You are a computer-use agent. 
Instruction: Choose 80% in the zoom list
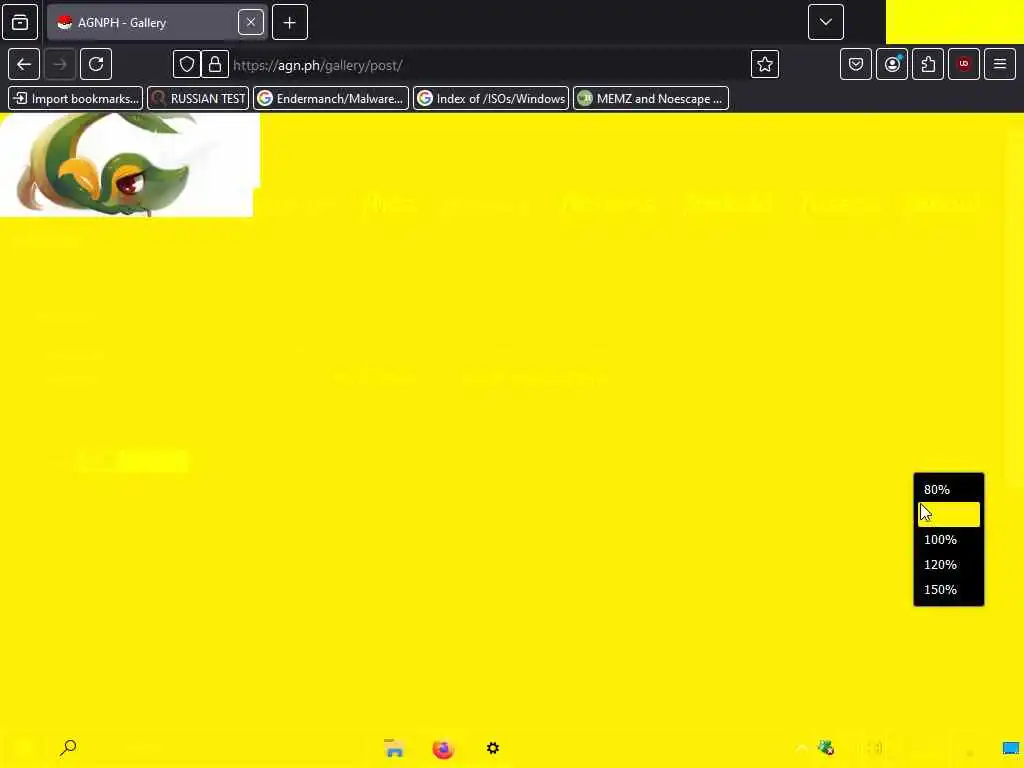tap(949, 489)
